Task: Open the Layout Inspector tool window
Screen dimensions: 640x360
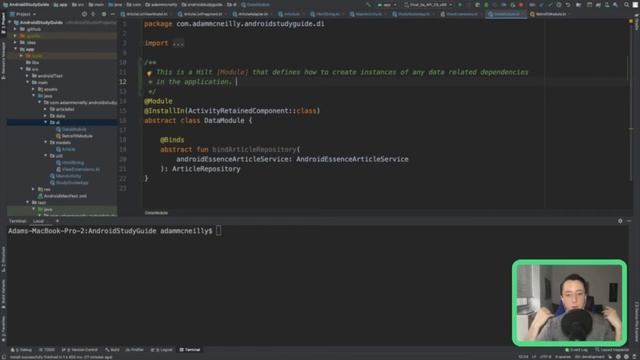Action: [x=612, y=350]
